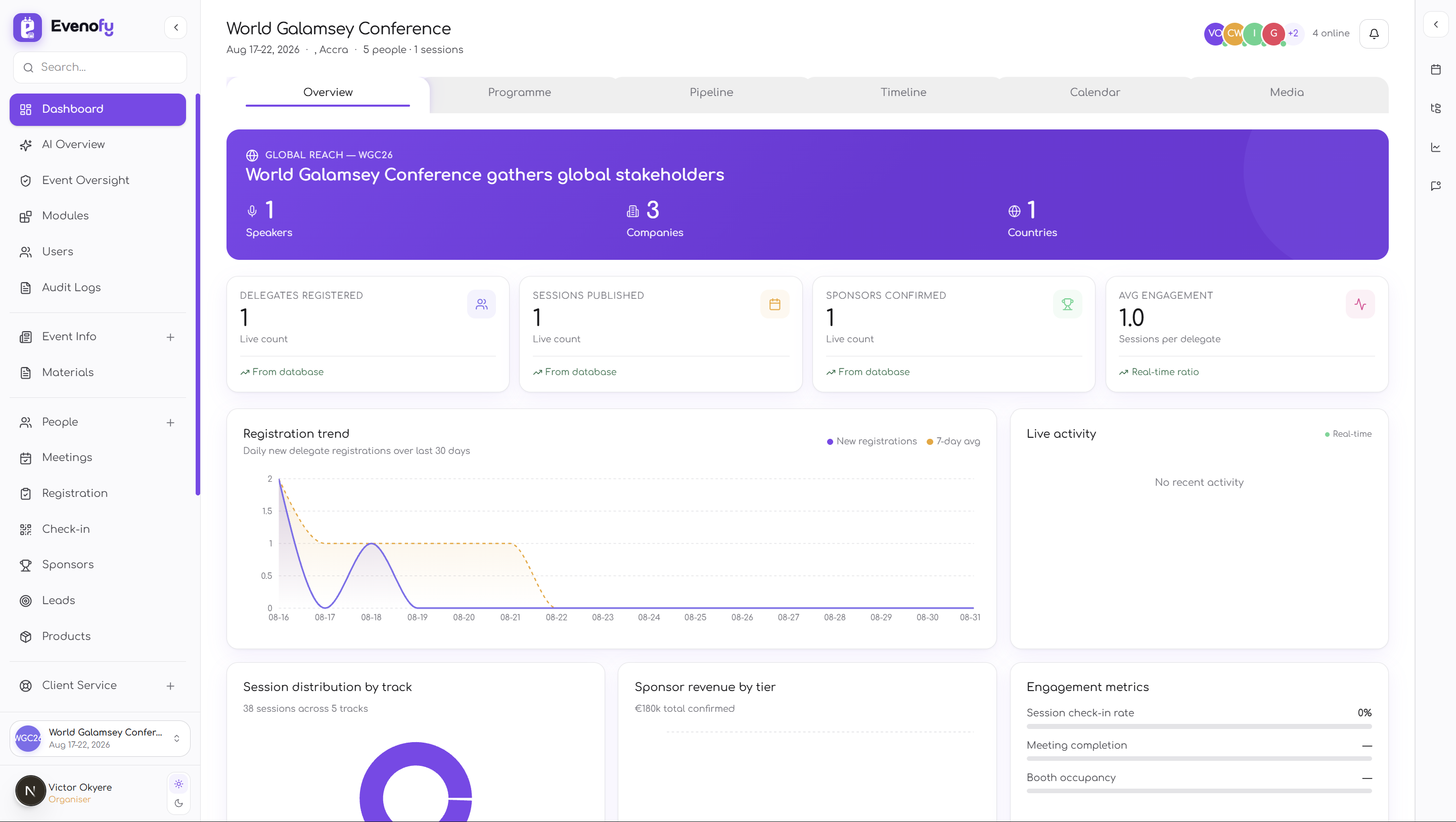
Task: Show the +2 more online users
Action: tap(1293, 33)
